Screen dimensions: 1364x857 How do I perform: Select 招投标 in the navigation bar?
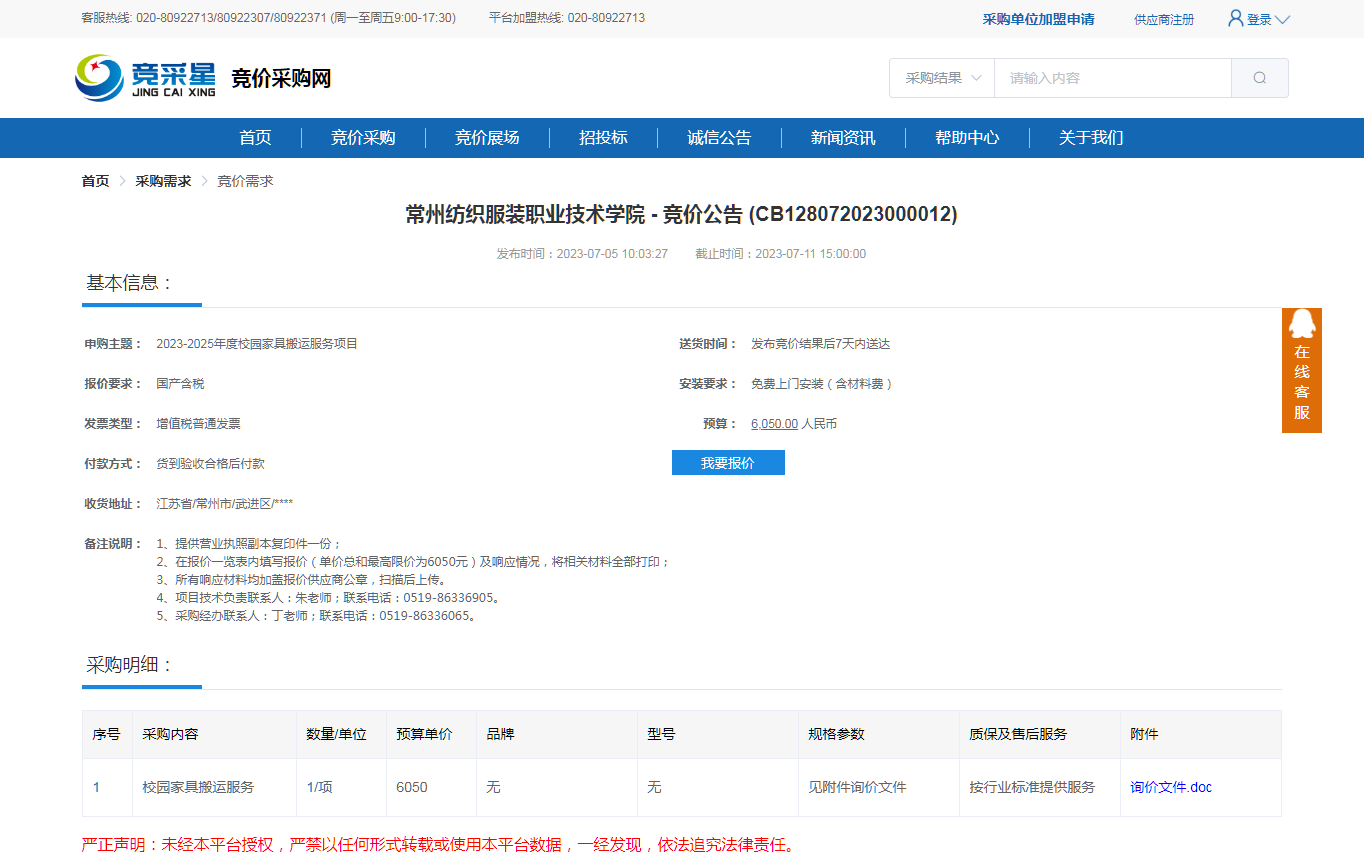pos(603,138)
